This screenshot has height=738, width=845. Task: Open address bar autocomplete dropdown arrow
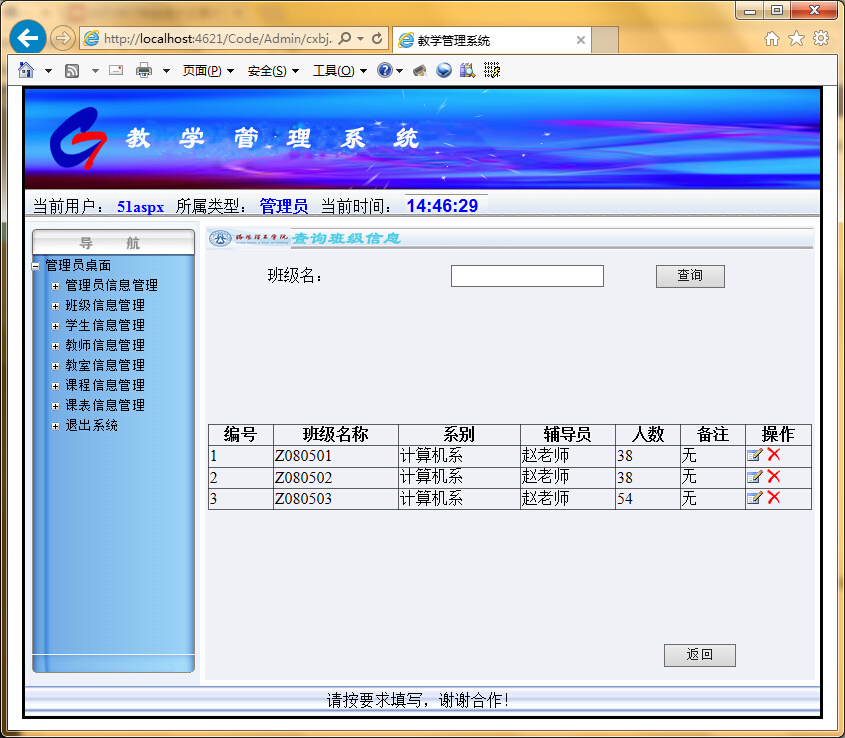pos(361,38)
